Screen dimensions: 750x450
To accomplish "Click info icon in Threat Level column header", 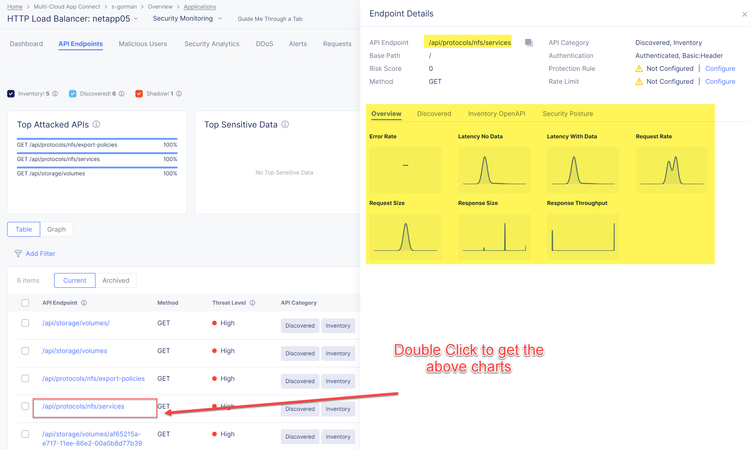I will pyautogui.click(x=252, y=303).
